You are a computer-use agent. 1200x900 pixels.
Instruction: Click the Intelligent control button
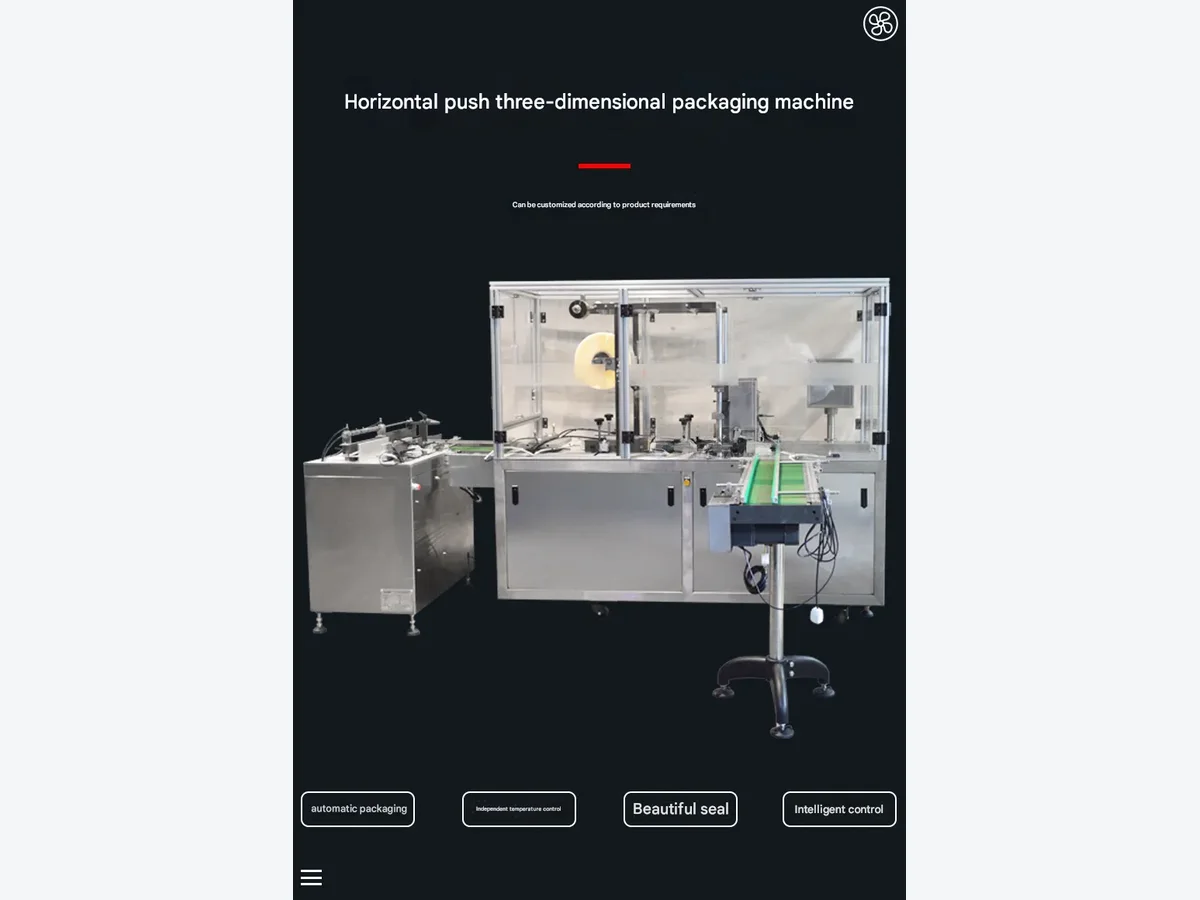(839, 809)
